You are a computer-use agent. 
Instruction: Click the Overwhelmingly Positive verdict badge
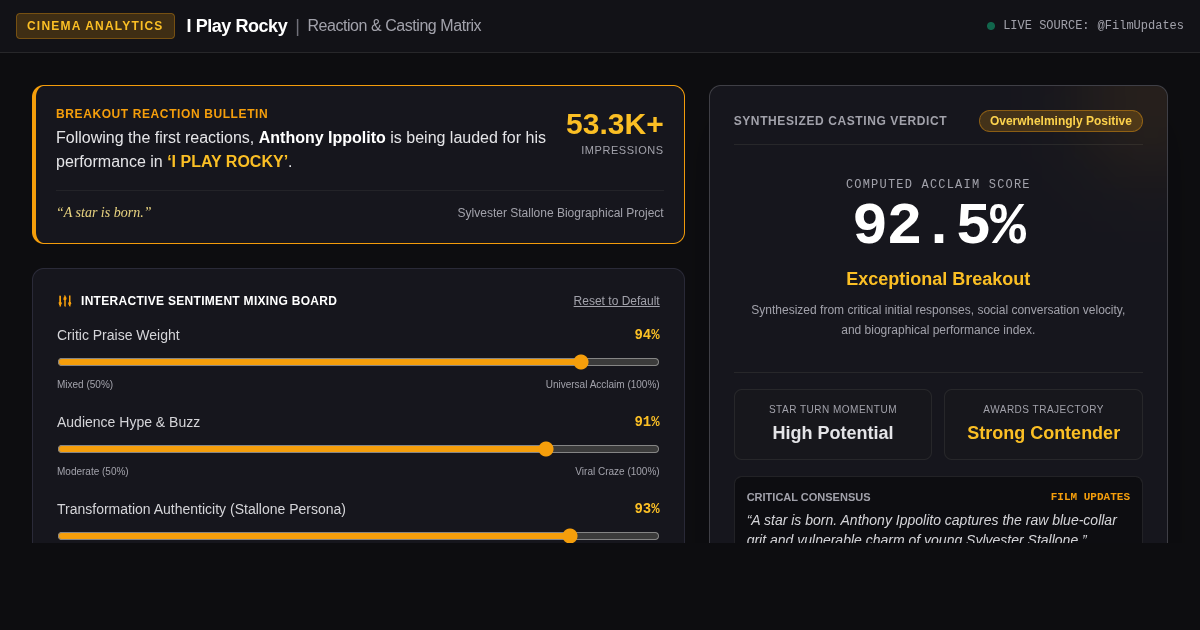pyautogui.click(x=1061, y=121)
